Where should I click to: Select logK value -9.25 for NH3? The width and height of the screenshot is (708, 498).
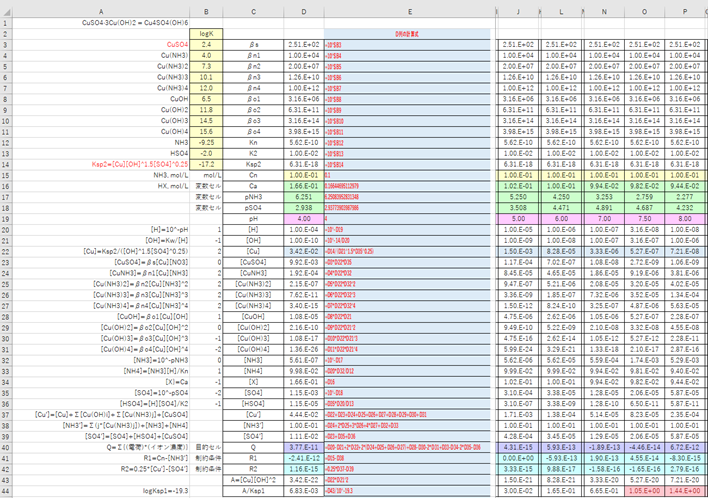(x=206, y=143)
